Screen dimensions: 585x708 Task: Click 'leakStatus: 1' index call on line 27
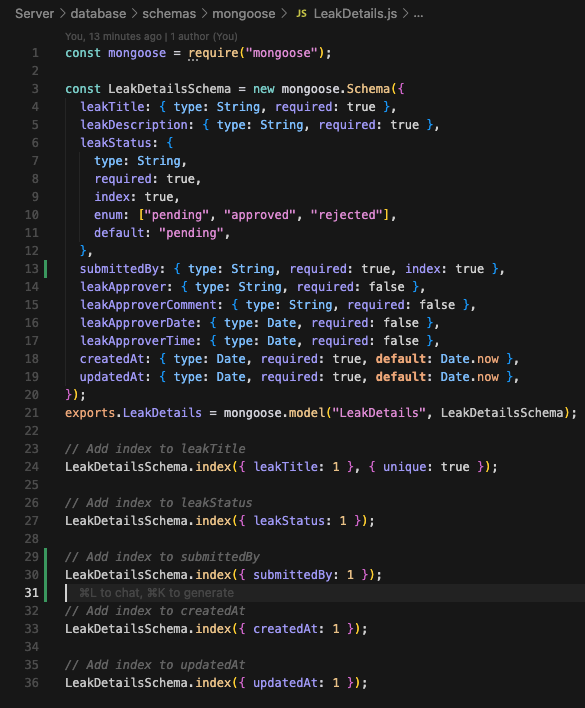pos(300,521)
